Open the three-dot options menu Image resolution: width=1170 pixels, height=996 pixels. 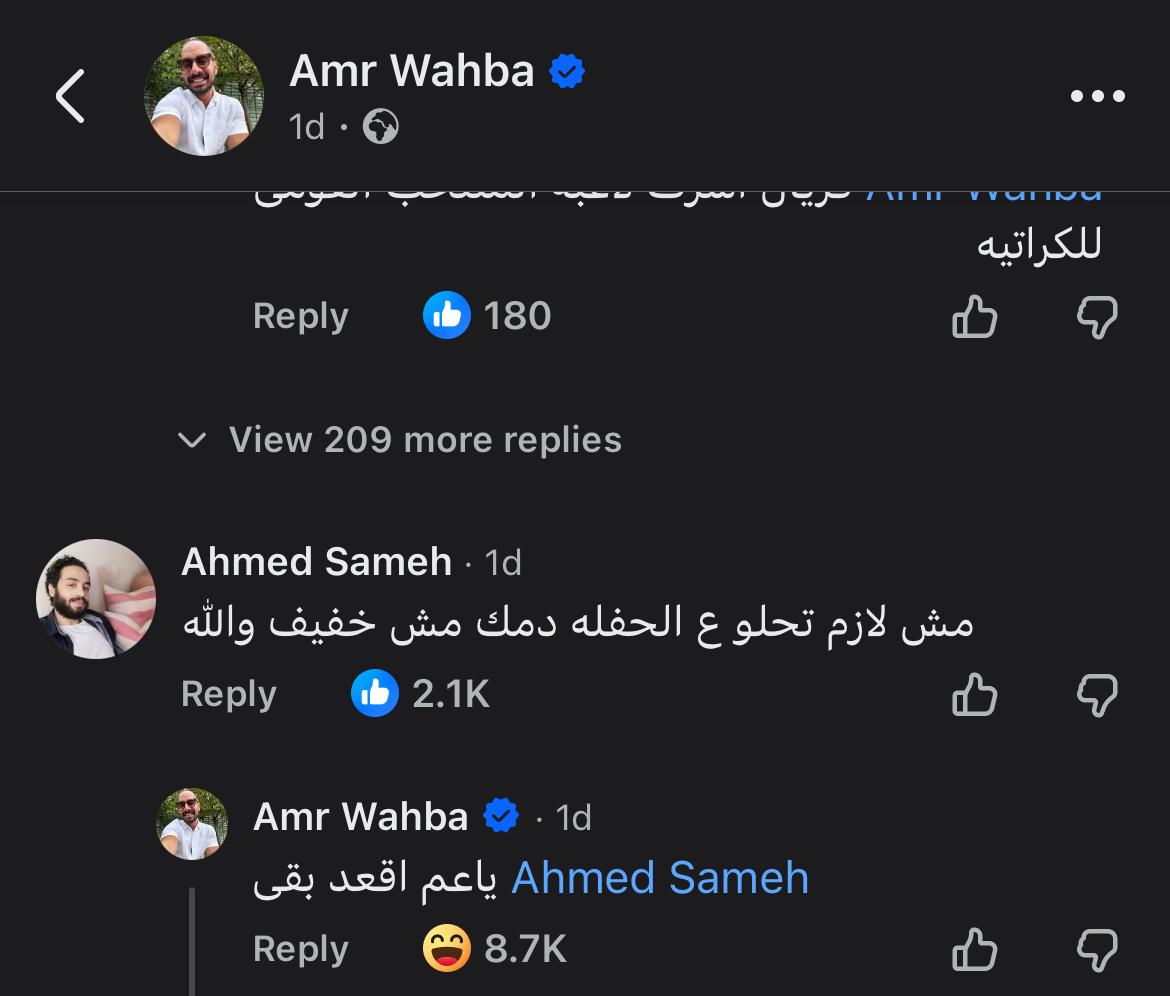point(1098,96)
